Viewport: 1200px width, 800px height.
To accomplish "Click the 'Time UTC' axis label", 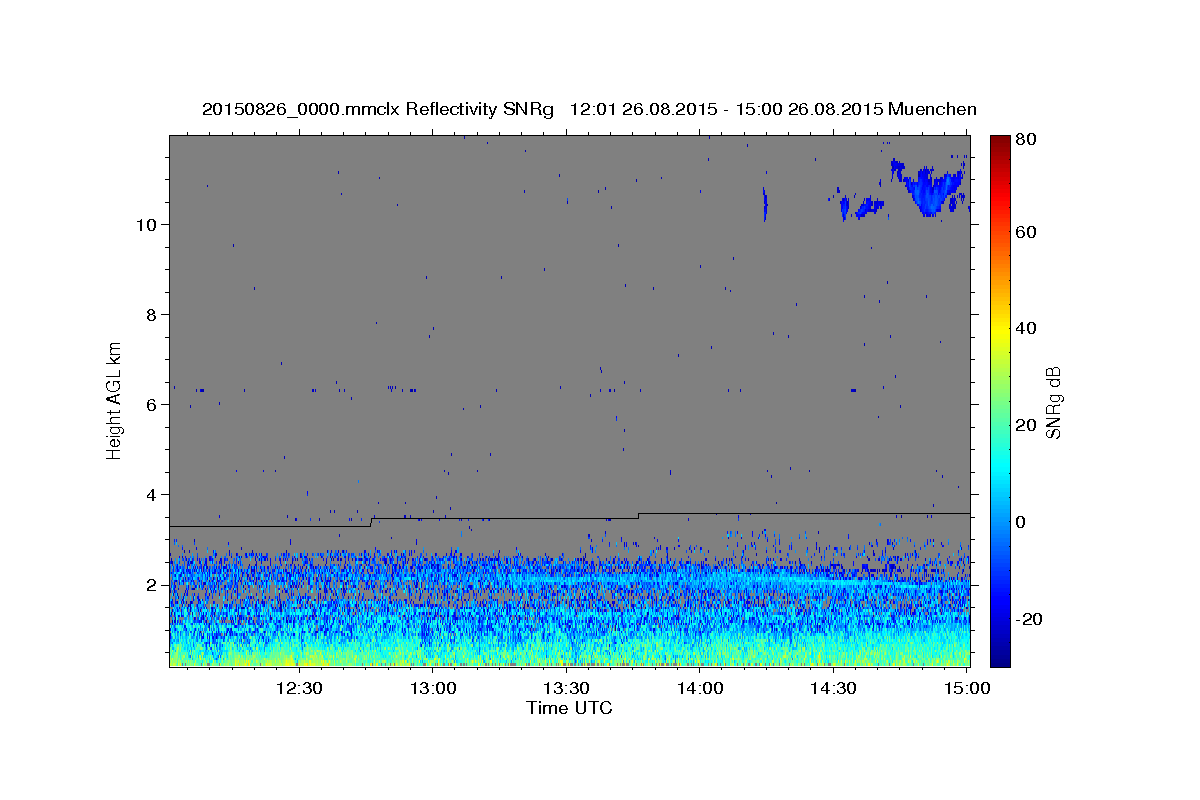I will pyautogui.click(x=569, y=708).
